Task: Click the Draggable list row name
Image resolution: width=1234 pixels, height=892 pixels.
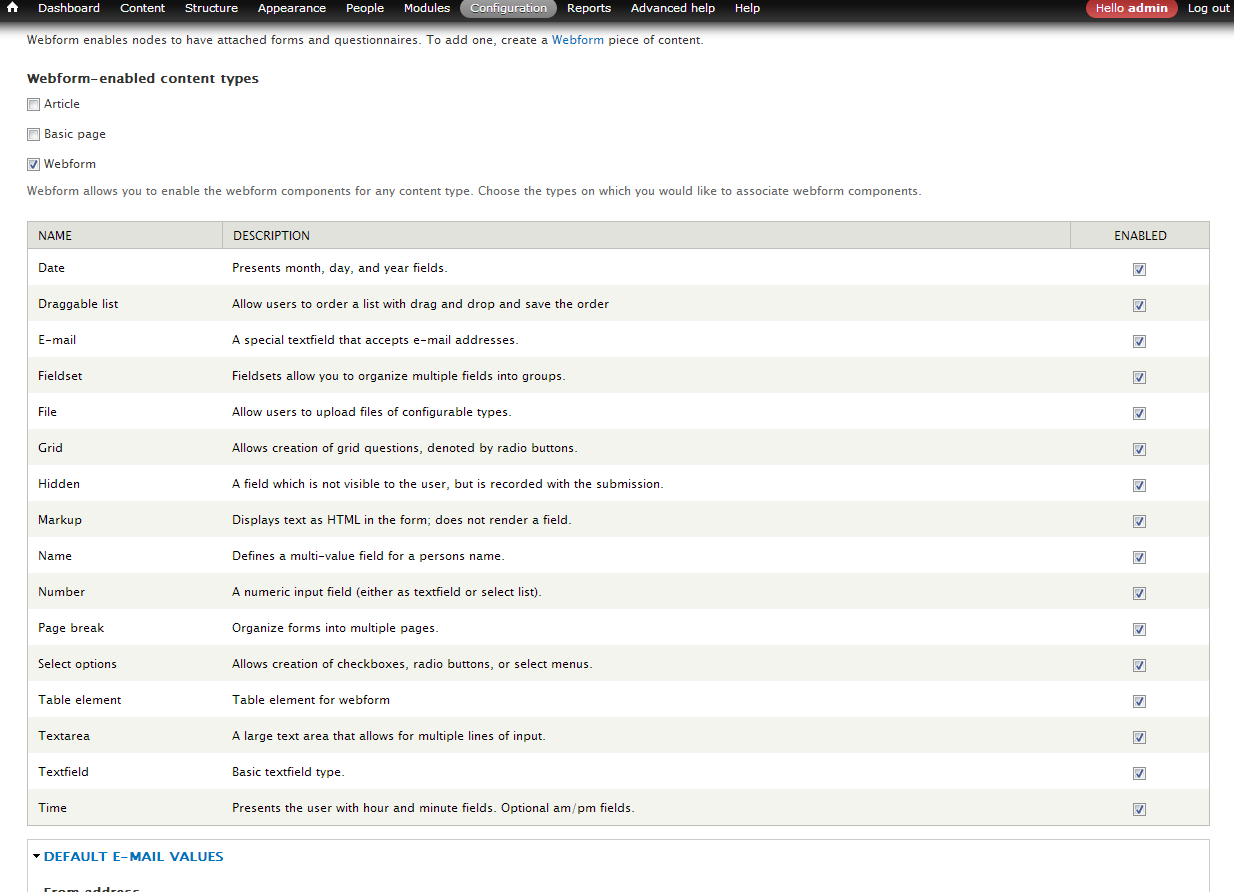Action: 78,304
